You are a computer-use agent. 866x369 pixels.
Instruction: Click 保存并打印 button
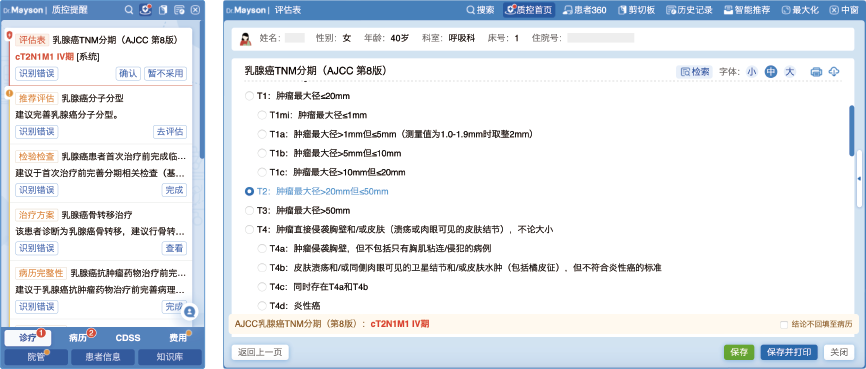(789, 352)
